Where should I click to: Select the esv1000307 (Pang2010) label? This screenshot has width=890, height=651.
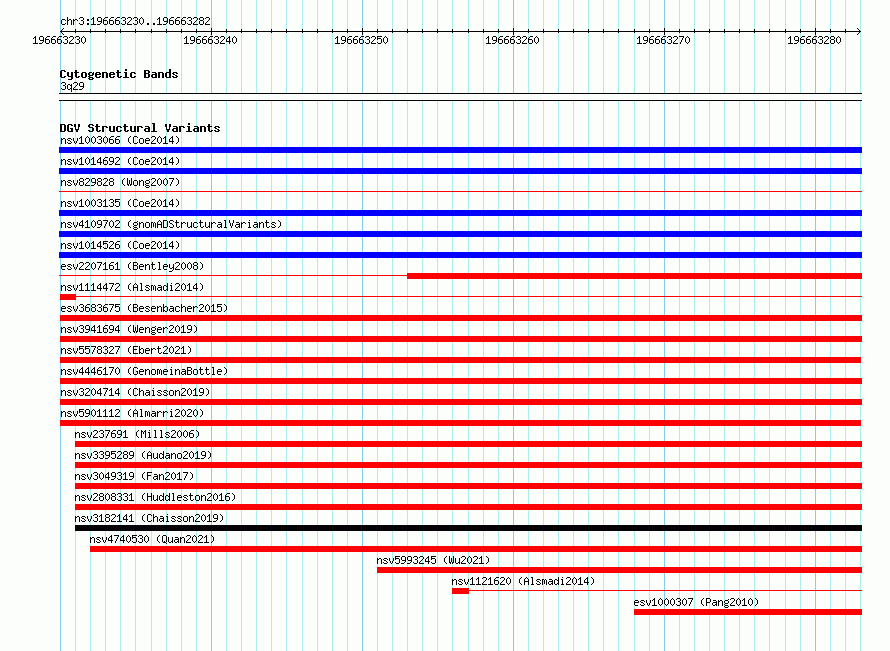696,602
